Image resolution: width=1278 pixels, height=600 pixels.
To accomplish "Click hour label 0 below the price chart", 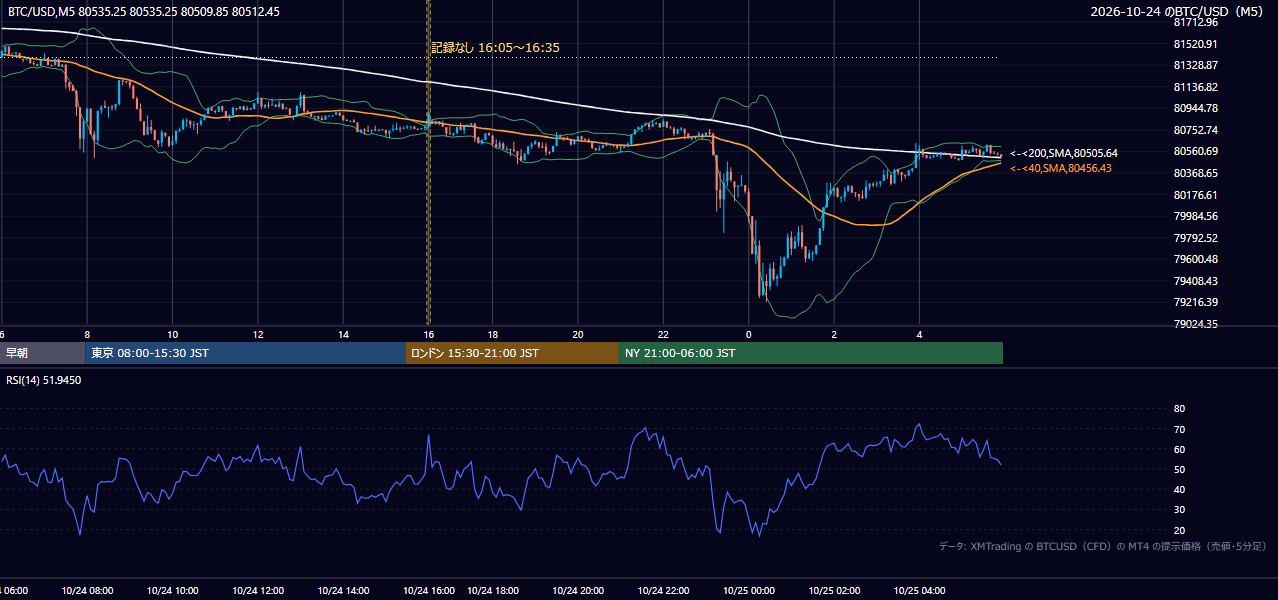I will [x=748, y=334].
